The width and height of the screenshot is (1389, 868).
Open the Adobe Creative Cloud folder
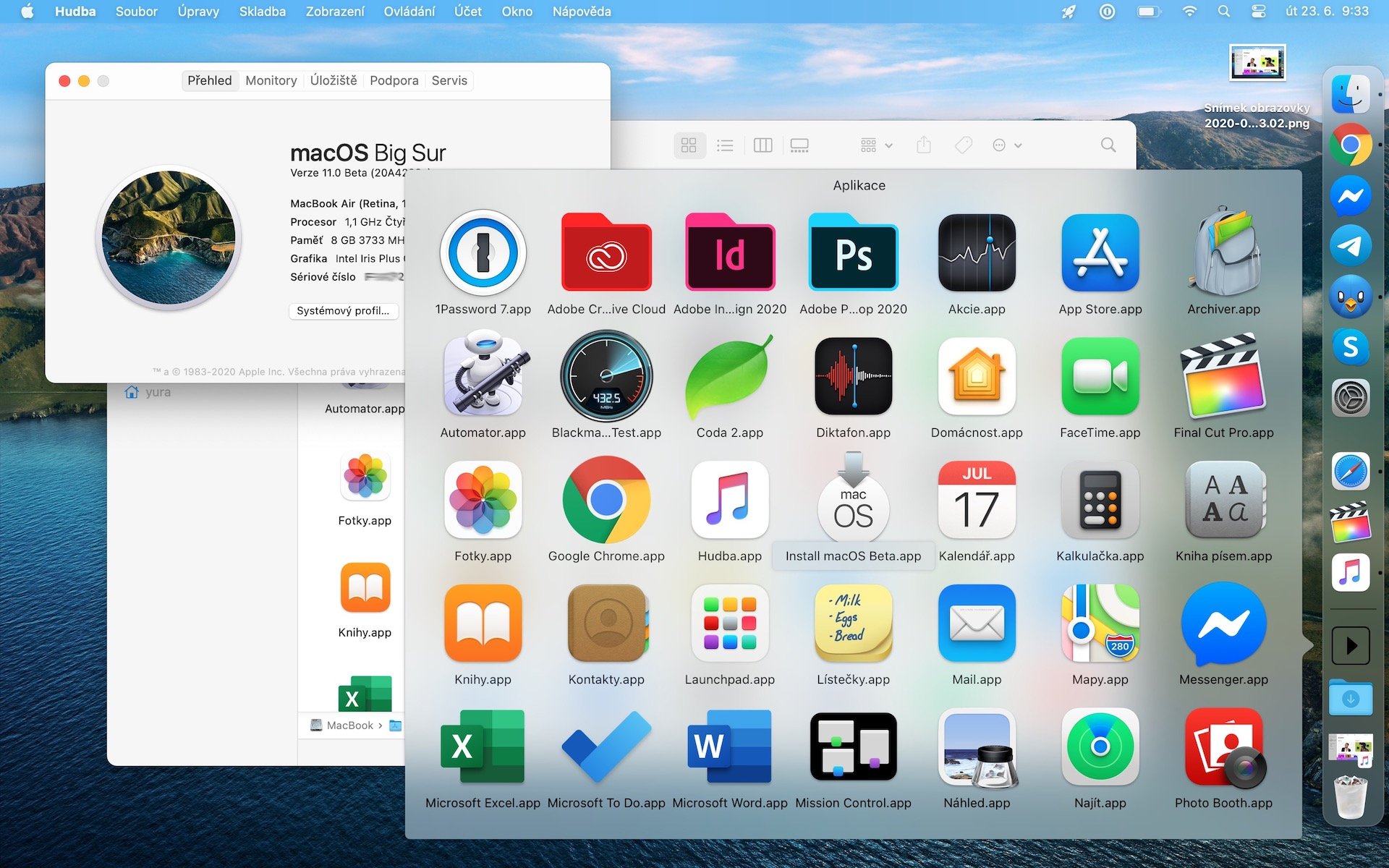606,253
